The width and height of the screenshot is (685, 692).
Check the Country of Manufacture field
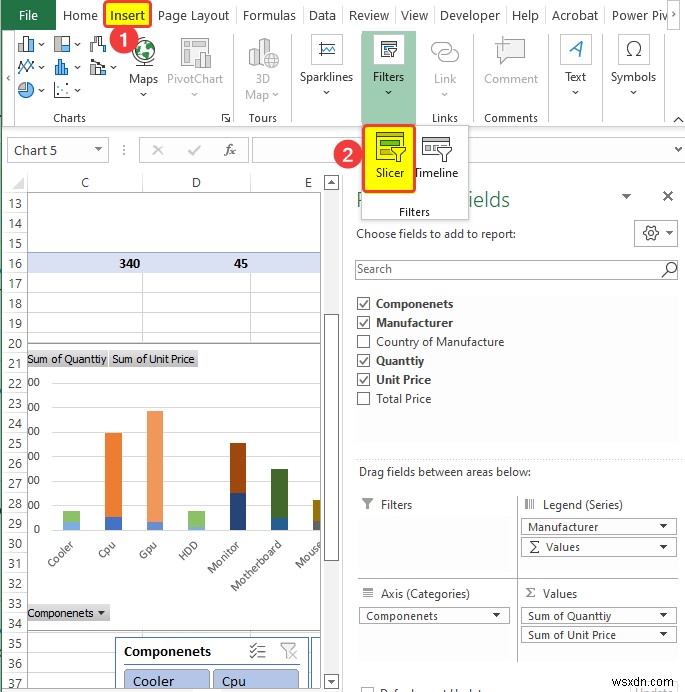tap(363, 342)
